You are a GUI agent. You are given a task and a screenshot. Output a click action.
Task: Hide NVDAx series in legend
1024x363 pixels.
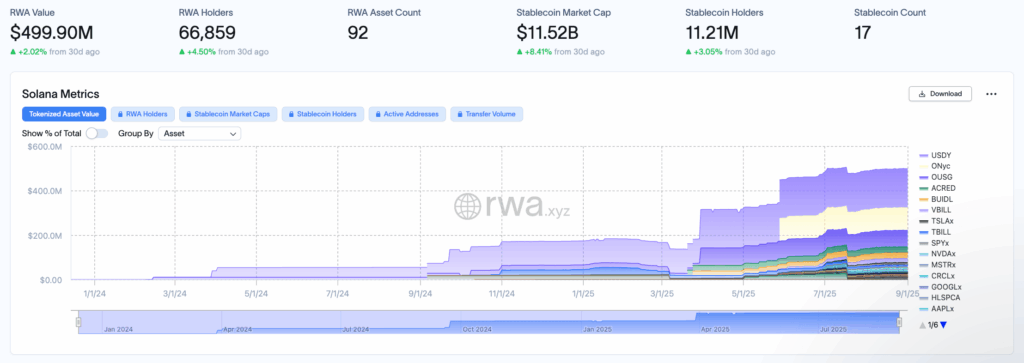pos(938,254)
